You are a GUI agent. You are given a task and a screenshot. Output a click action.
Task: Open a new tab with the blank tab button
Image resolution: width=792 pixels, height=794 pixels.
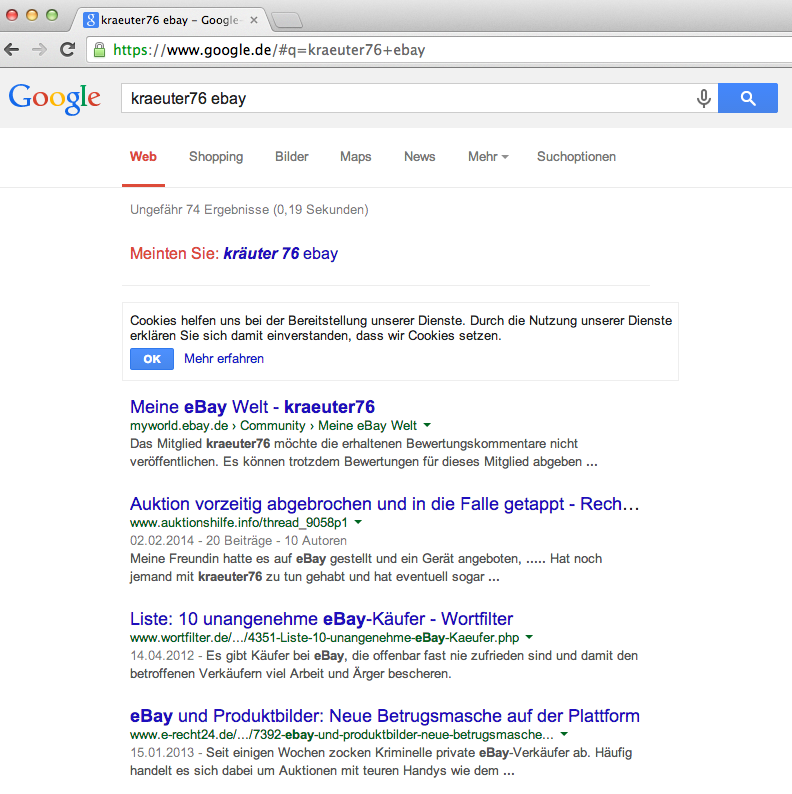pos(287,21)
